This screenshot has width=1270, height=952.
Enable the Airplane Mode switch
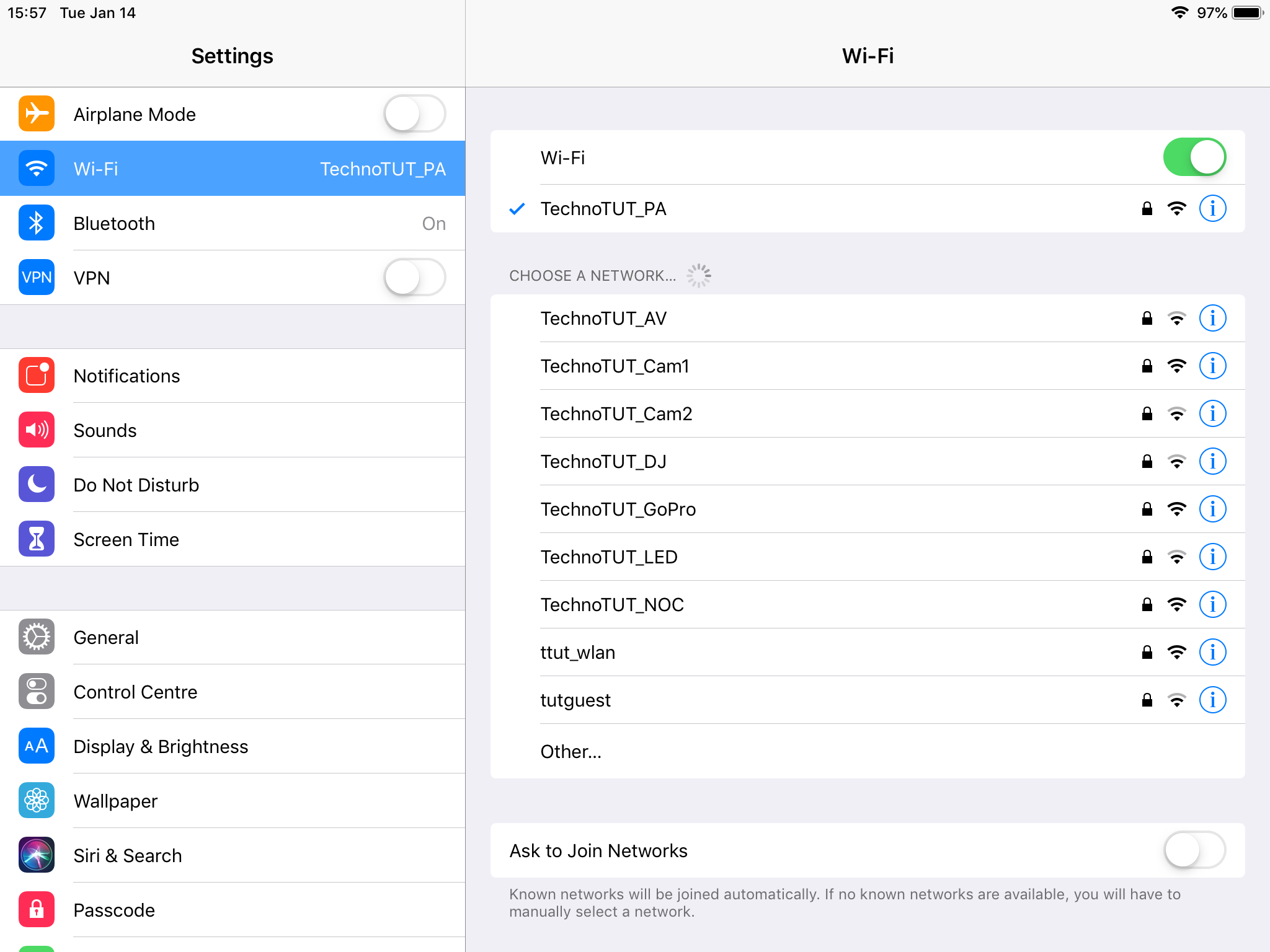[x=414, y=114]
